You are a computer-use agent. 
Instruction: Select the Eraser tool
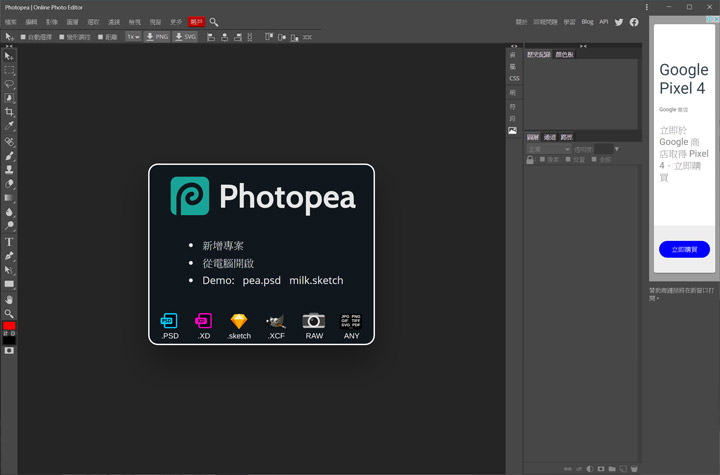coord(9,184)
